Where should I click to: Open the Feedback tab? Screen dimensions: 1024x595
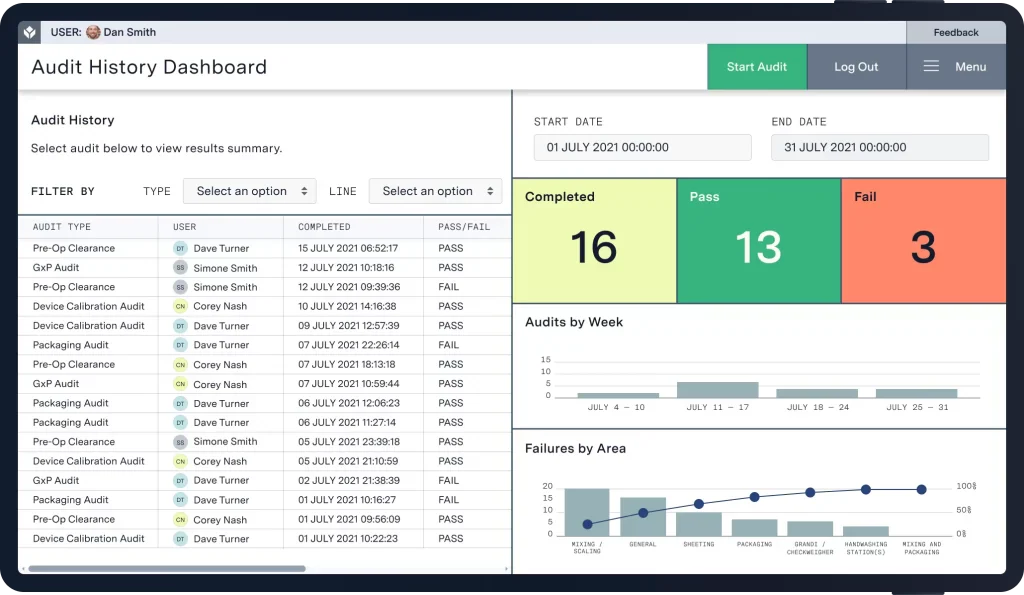pos(956,32)
